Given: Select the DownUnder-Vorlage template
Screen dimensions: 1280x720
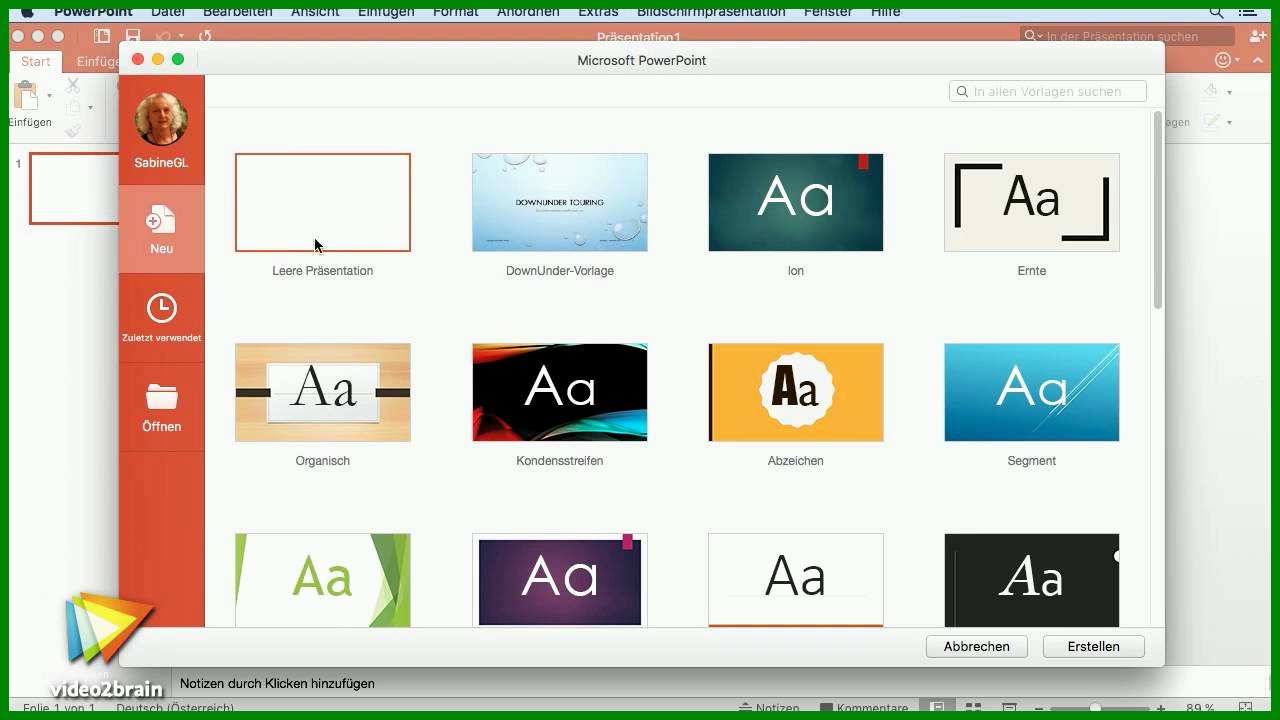Looking at the screenshot, I should click(560, 202).
